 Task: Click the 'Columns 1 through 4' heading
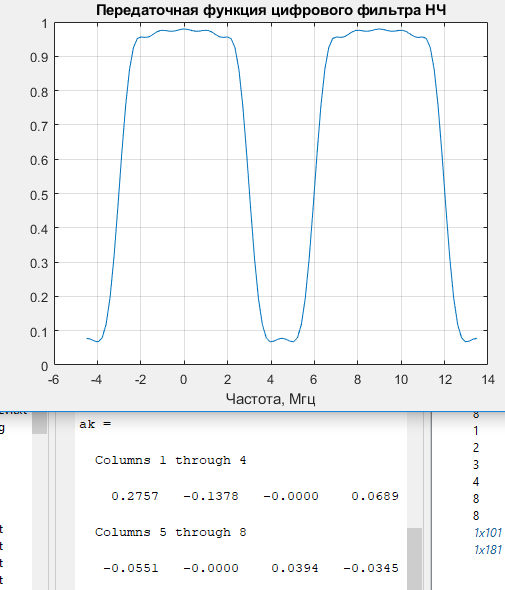pos(170,460)
